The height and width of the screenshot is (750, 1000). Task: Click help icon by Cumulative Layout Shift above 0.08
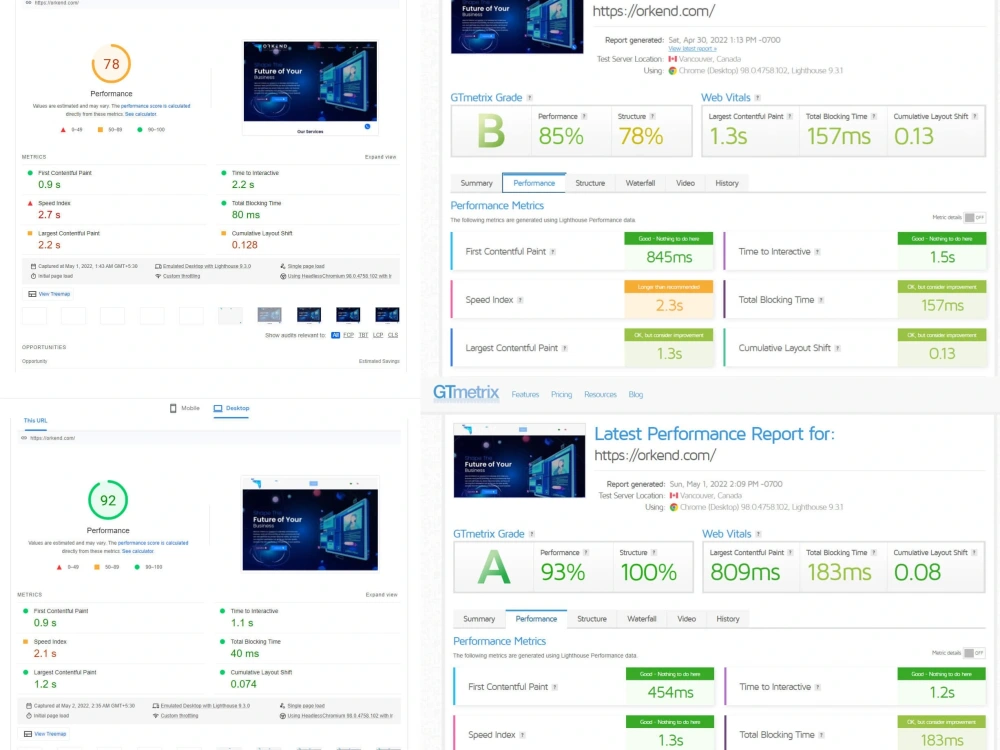(974, 552)
